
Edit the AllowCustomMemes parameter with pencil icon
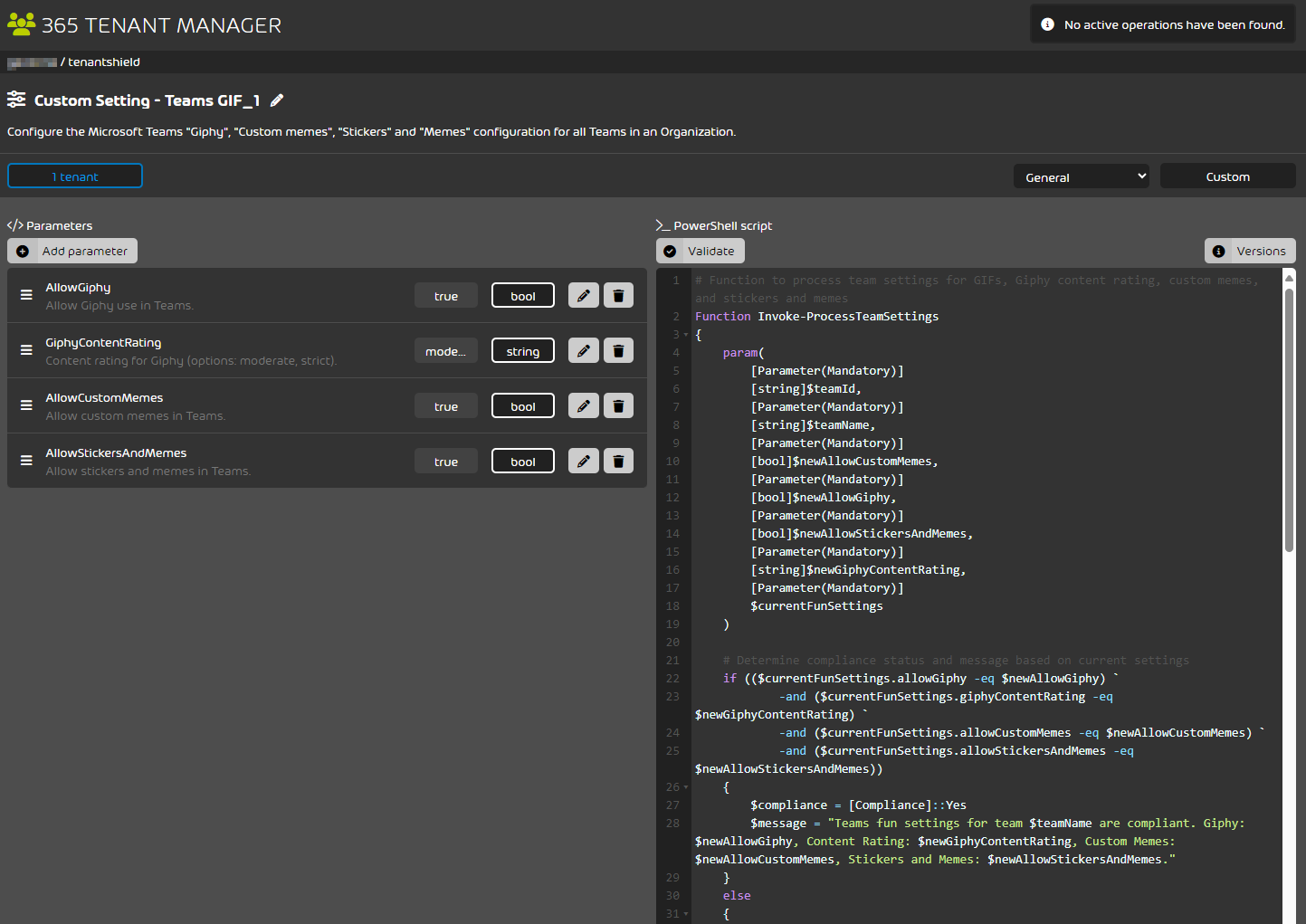click(x=583, y=405)
